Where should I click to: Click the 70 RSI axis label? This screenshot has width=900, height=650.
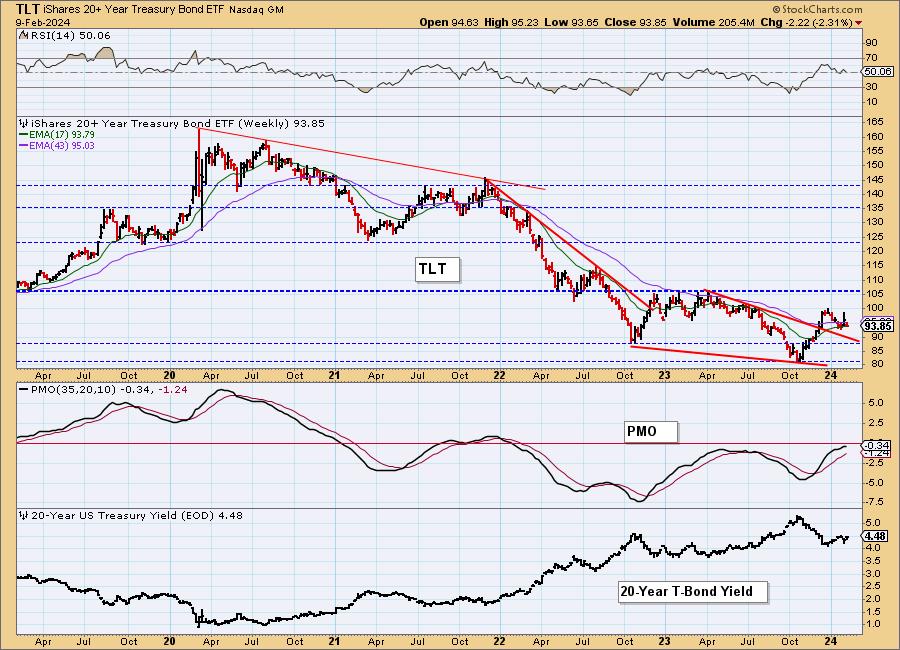point(871,57)
